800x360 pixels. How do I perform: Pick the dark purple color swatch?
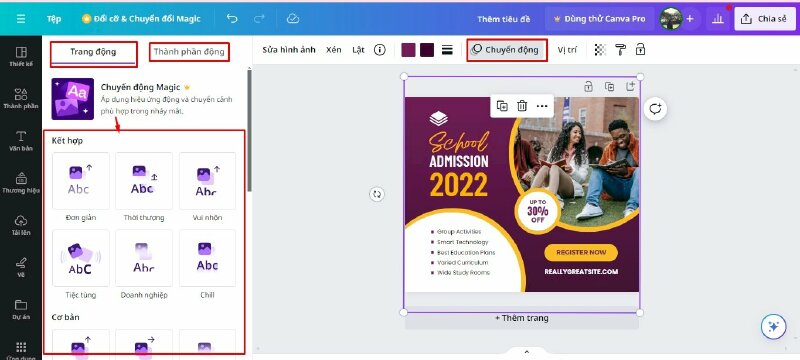(x=427, y=50)
